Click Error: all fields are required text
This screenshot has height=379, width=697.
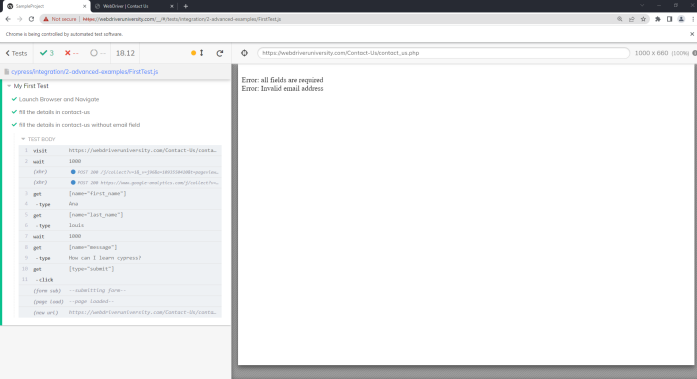point(282,80)
